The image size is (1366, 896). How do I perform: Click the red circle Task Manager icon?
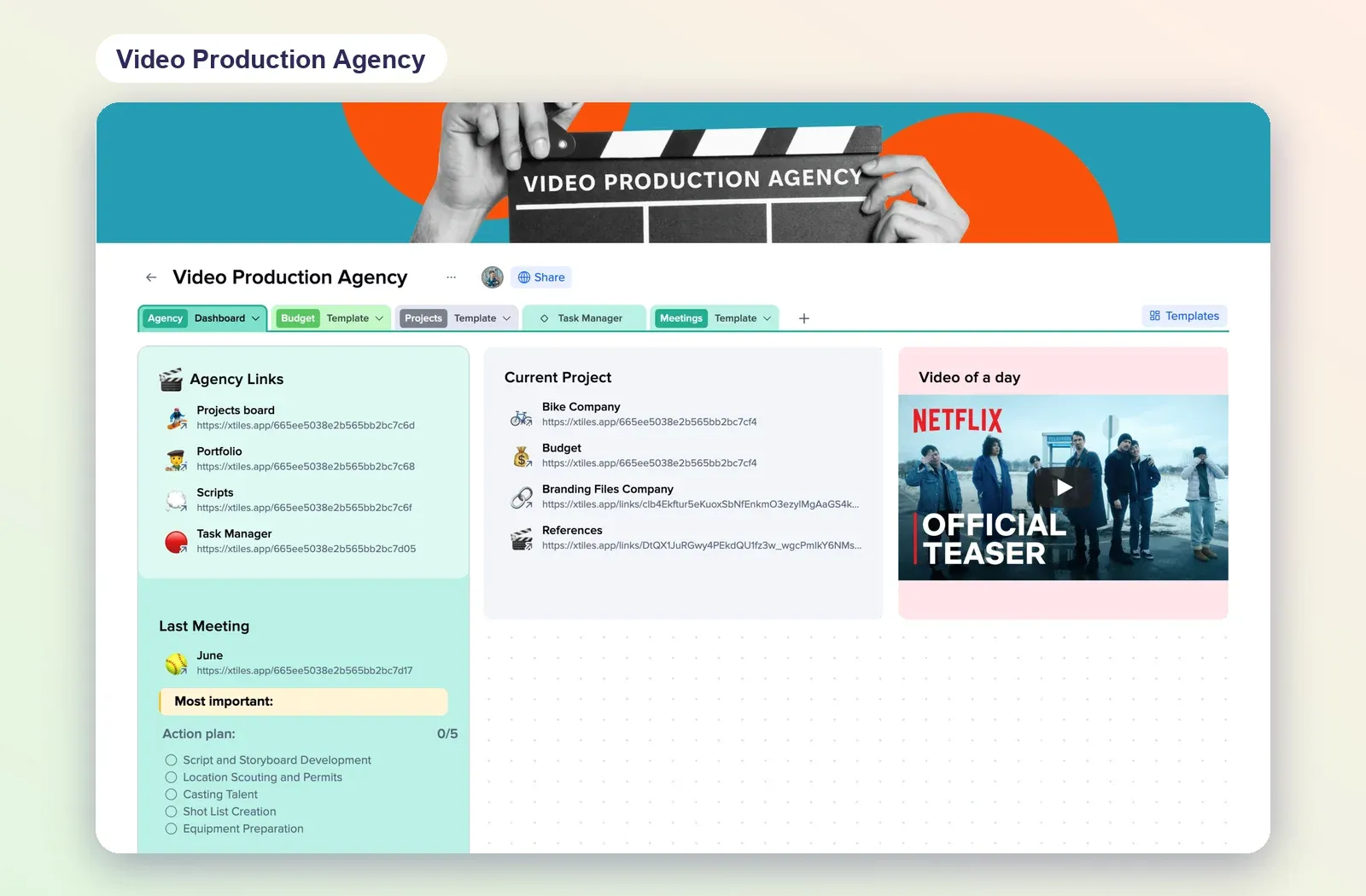[x=177, y=542]
